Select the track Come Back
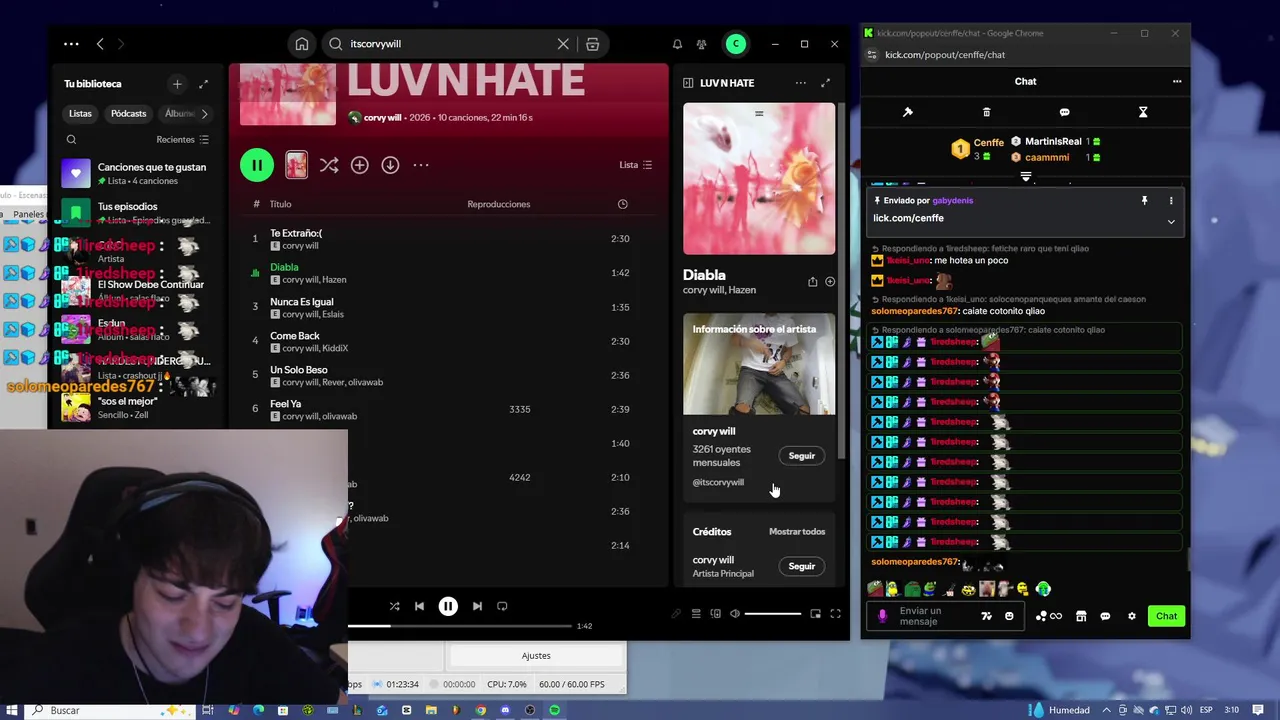 tap(450, 341)
